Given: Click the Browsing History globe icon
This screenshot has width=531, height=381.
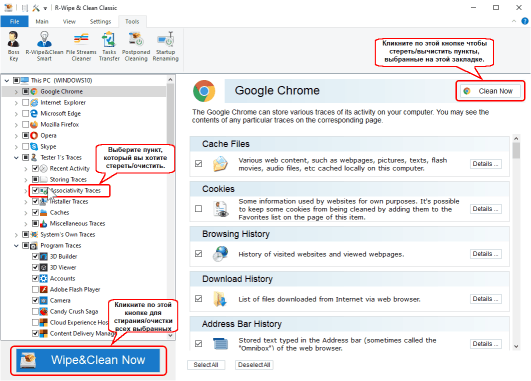Looking at the screenshot, I should (220, 254).
